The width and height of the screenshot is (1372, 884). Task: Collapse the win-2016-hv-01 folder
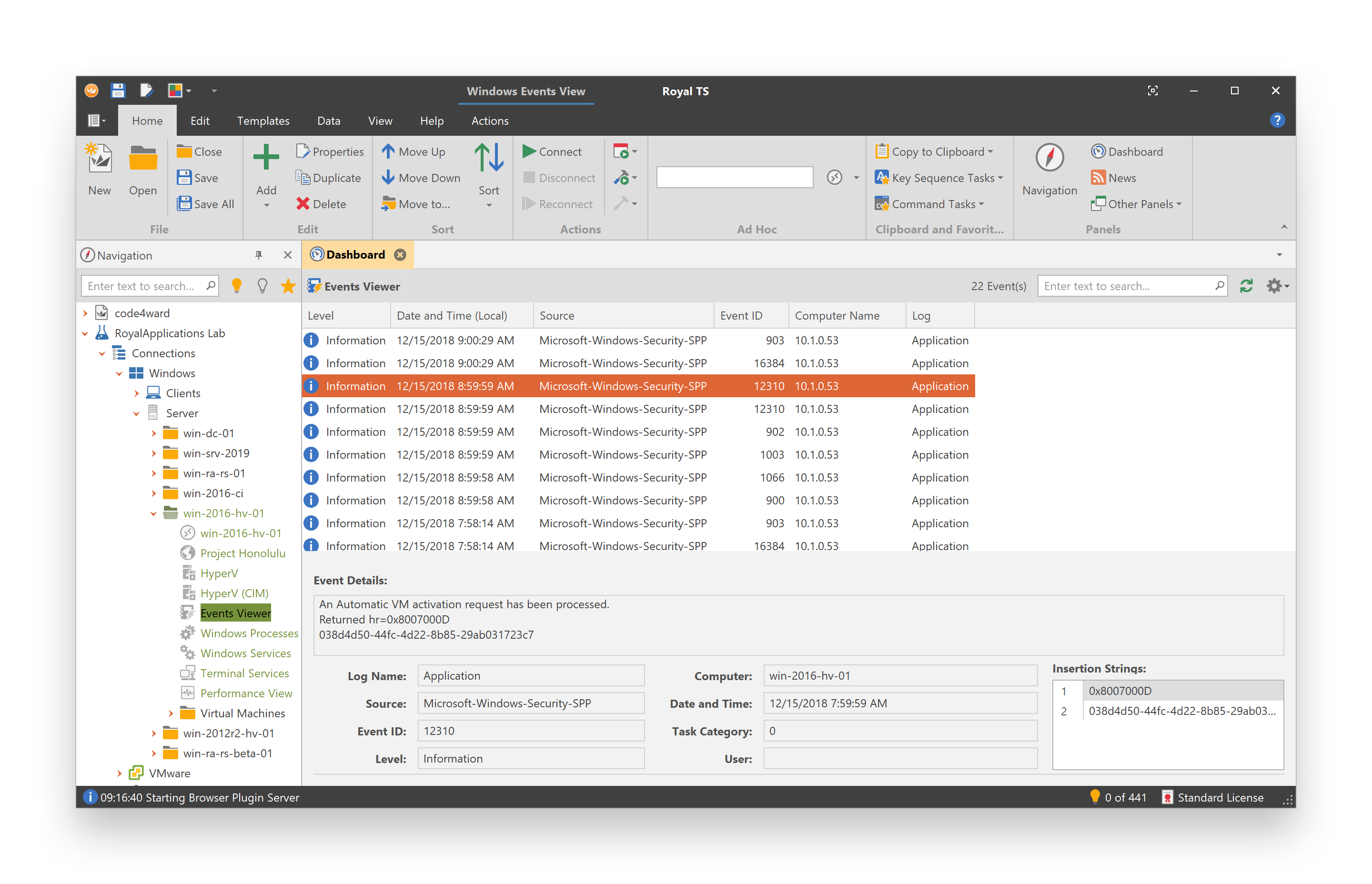(153, 514)
